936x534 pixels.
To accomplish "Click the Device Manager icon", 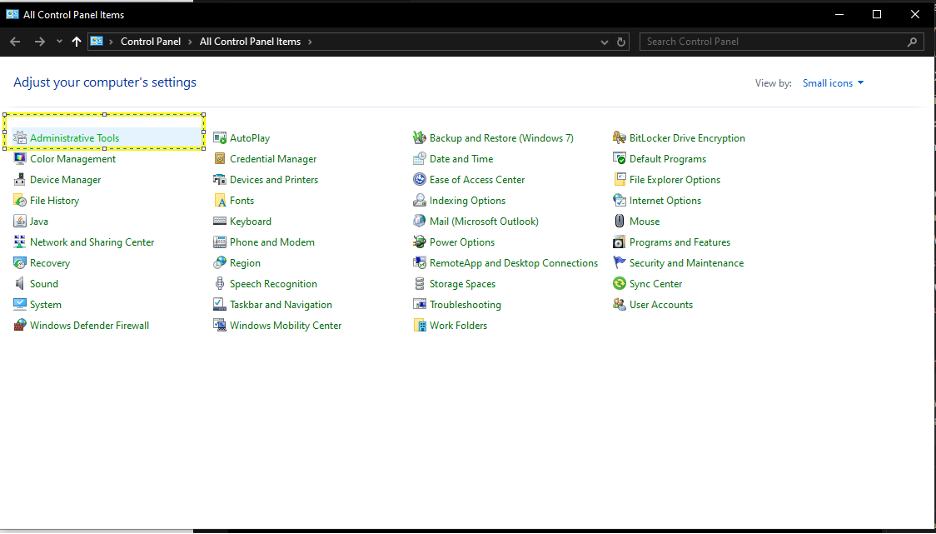I will click(20, 180).
